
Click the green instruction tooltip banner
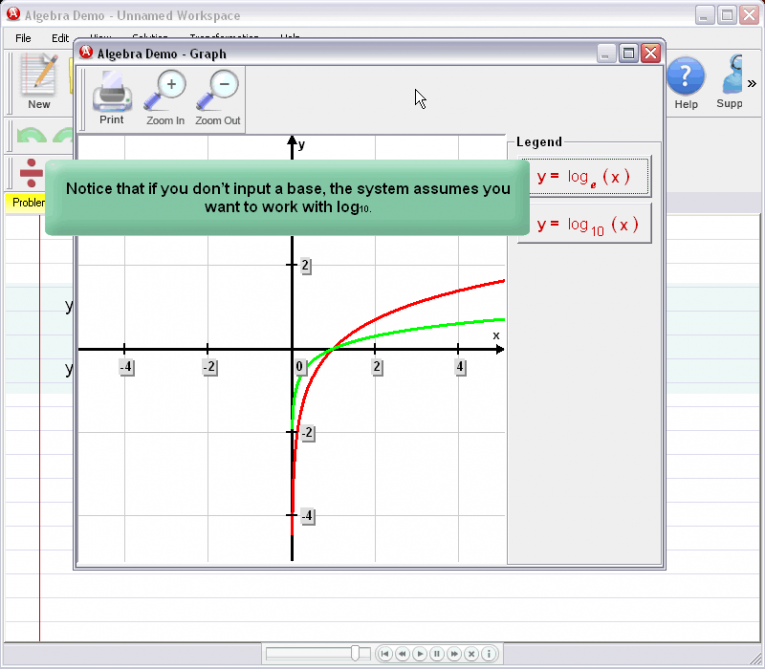(x=287, y=198)
